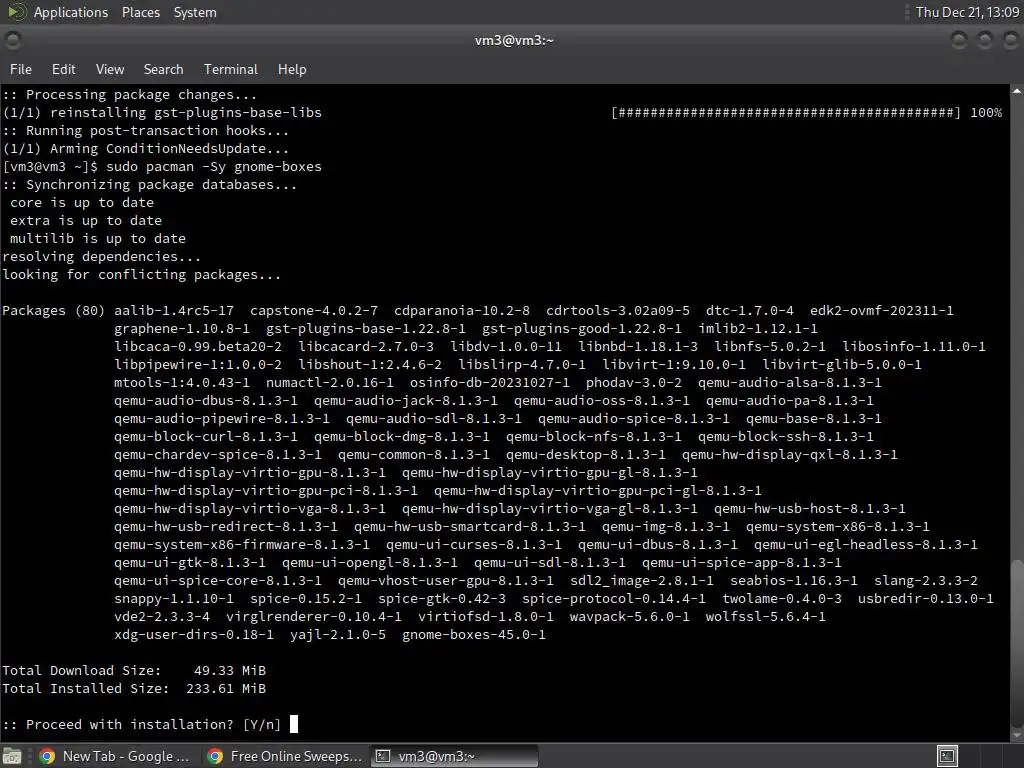Click the 'Running post-transaction hooks...' line
This screenshot has width=1024, height=768.
[145, 131]
